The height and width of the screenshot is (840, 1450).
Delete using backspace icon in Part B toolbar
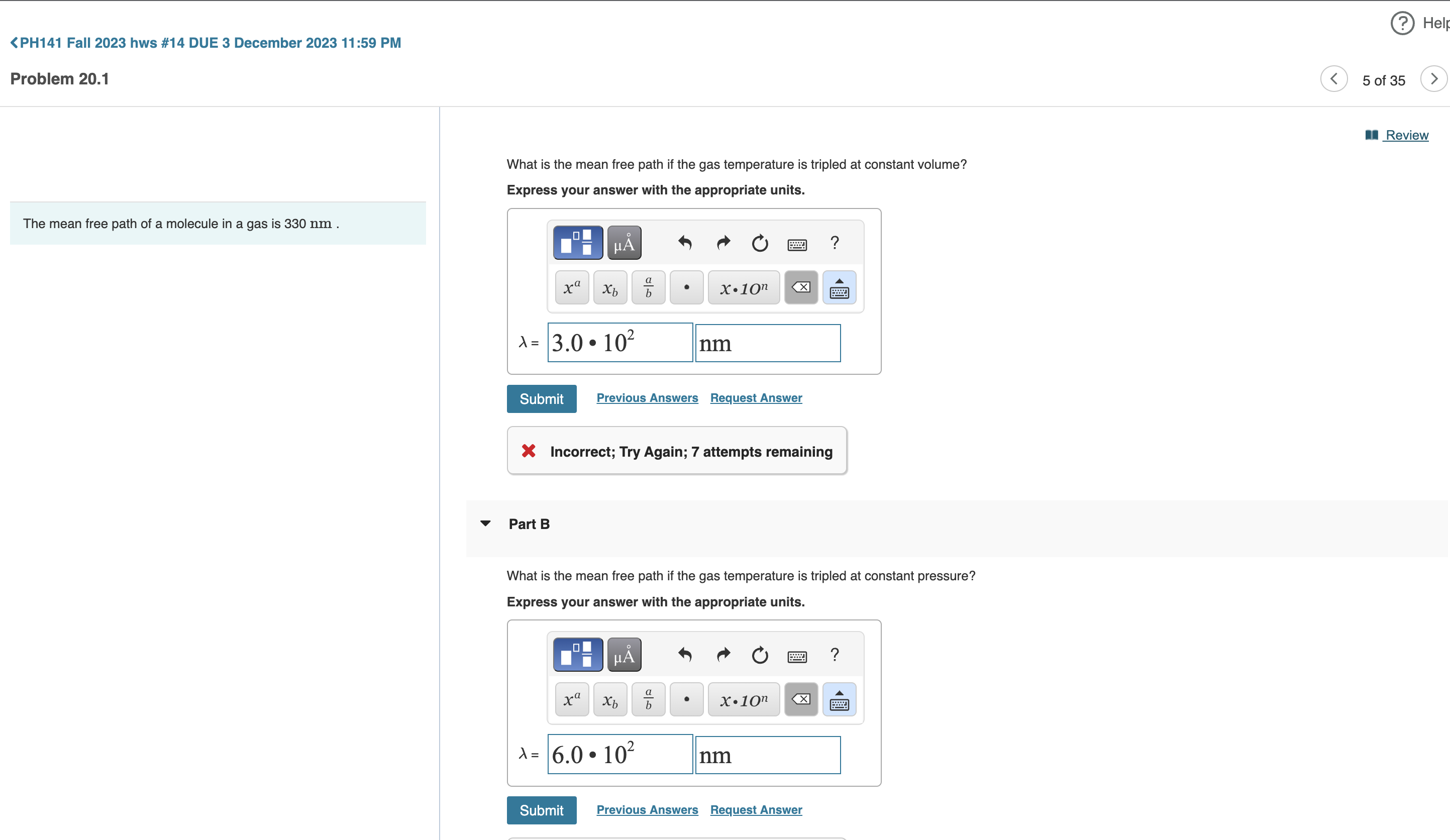801,699
